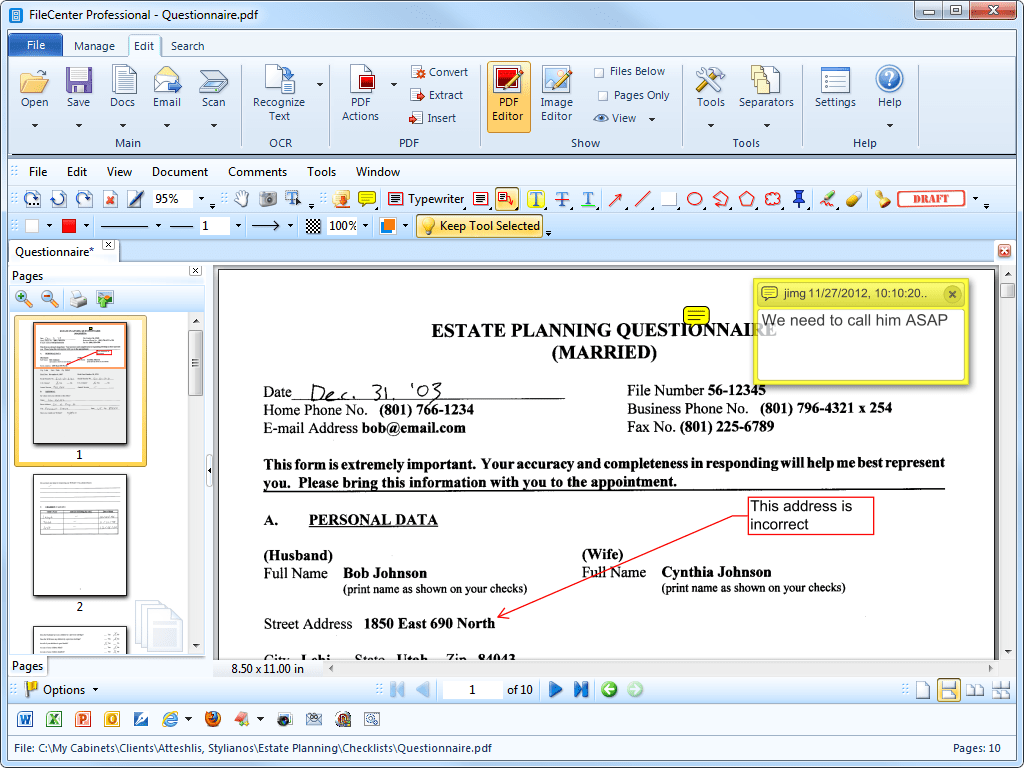Viewport: 1024px width, 768px height.
Task: Click the red stroke color swatch
Action: pos(69,226)
